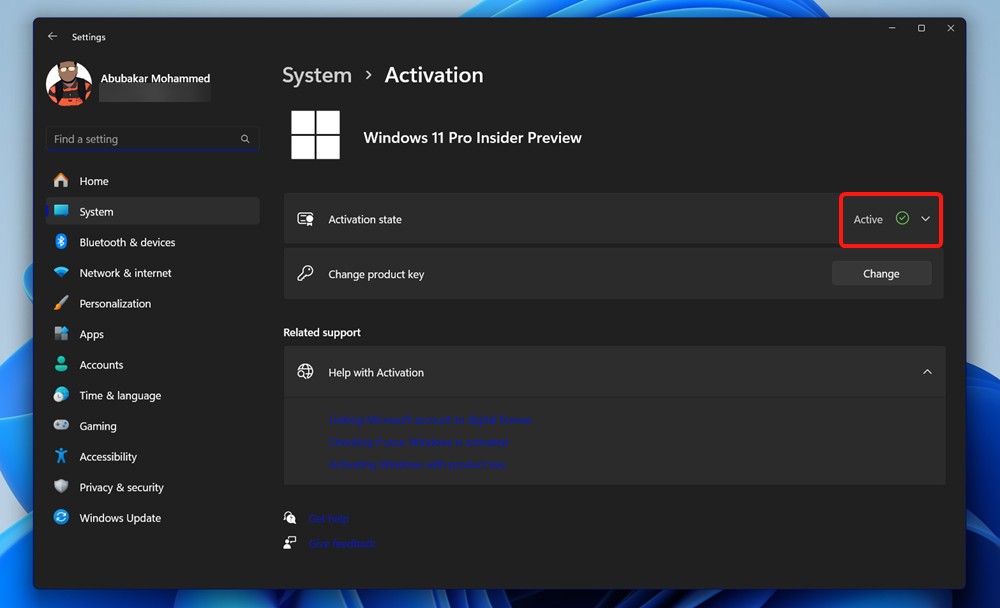This screenshot has height=608, width=1000.
Task: Click the clock-globe Time & language icon
Action: (61, 394)
